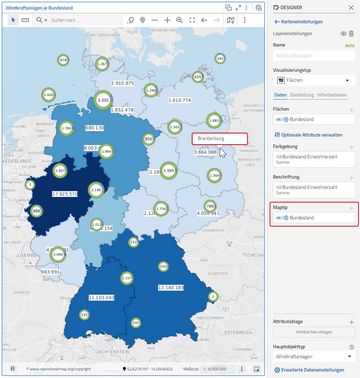360x378 pixels.
Task: Select Farbgebung Einwohnerzahl attribute field
Action: (314, 159)
